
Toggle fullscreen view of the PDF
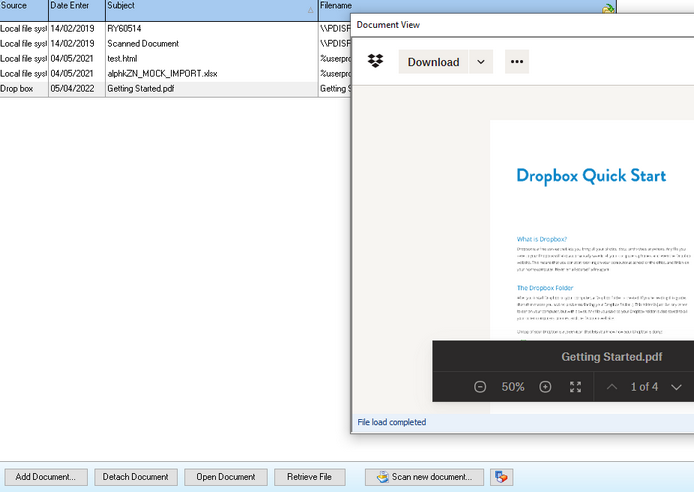[575, 387]
